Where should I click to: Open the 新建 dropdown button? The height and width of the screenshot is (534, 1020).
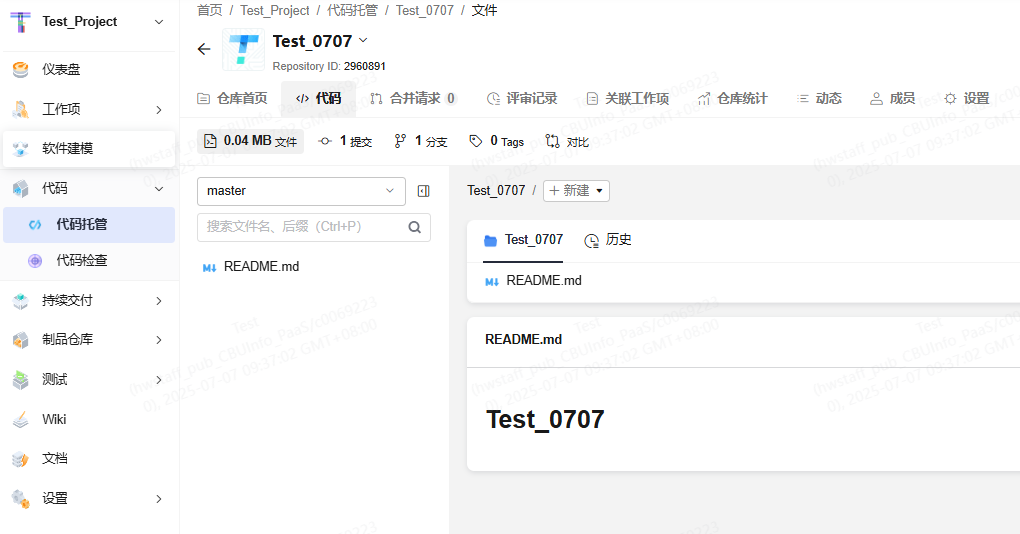click(576, 191)
